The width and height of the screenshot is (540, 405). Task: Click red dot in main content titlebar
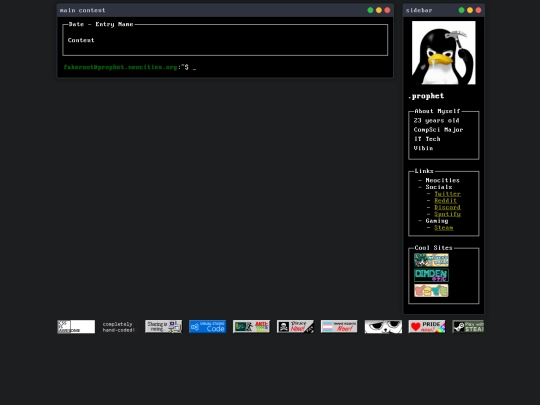tap(387, 10)
